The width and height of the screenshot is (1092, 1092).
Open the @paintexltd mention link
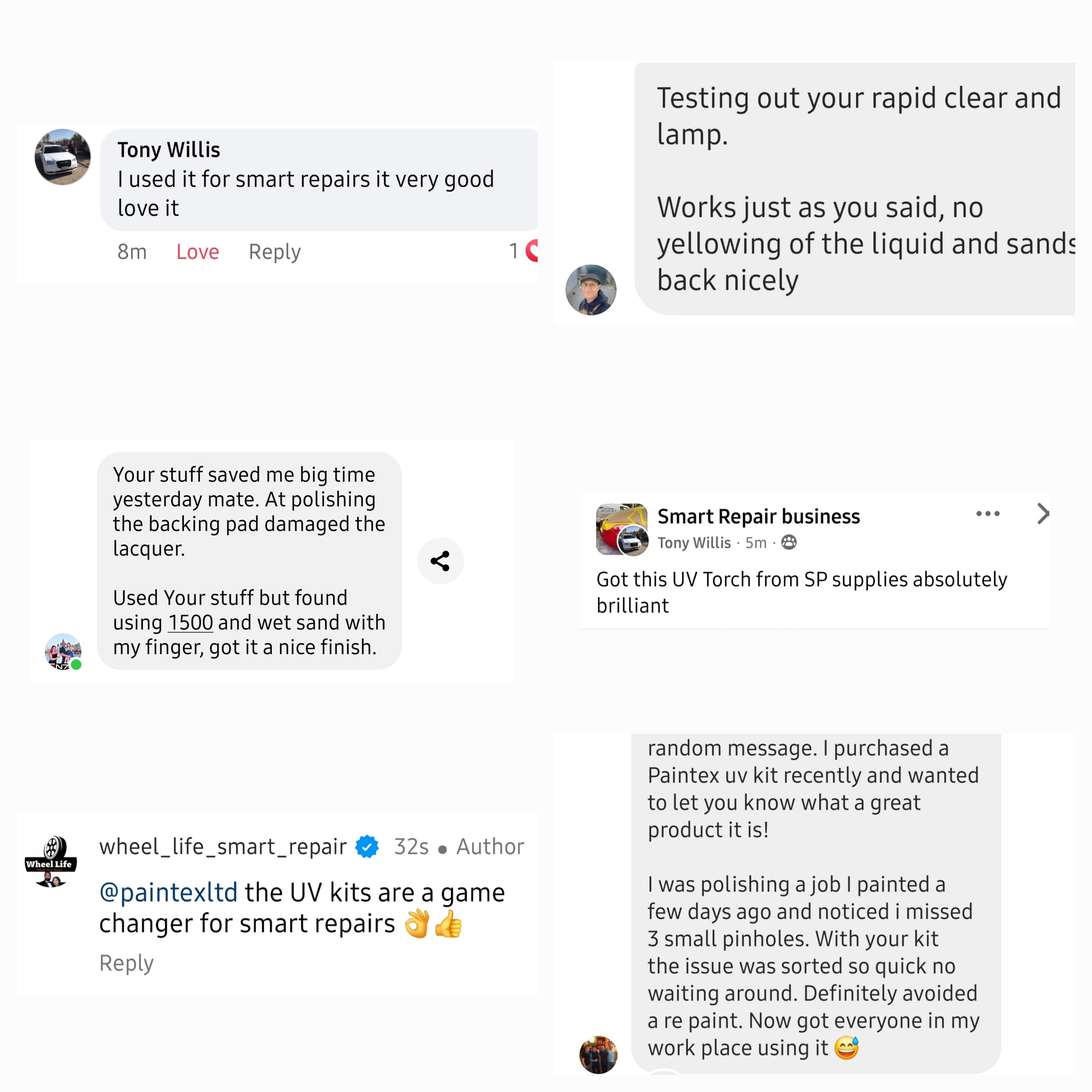168,893
